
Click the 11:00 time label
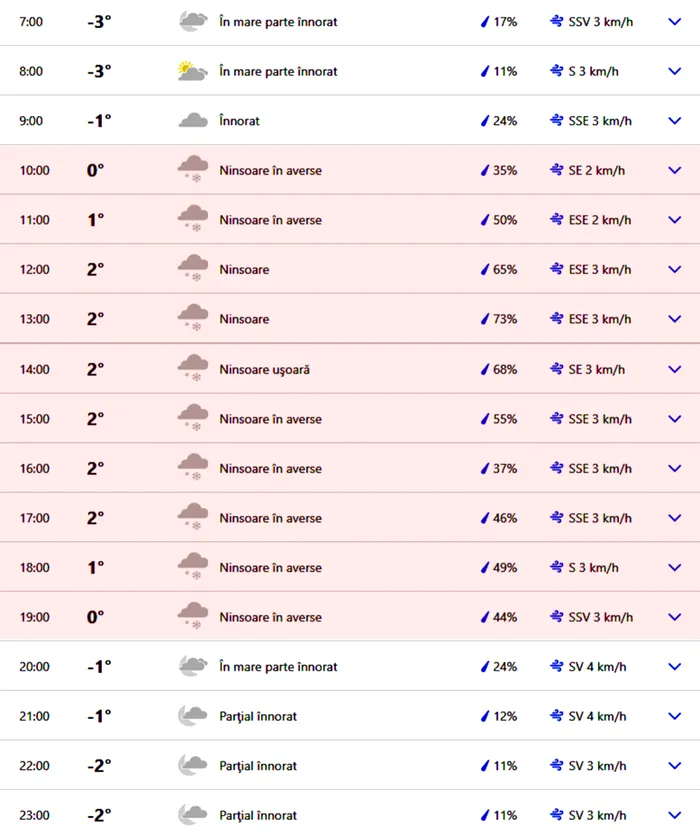(x=35, y=220)
